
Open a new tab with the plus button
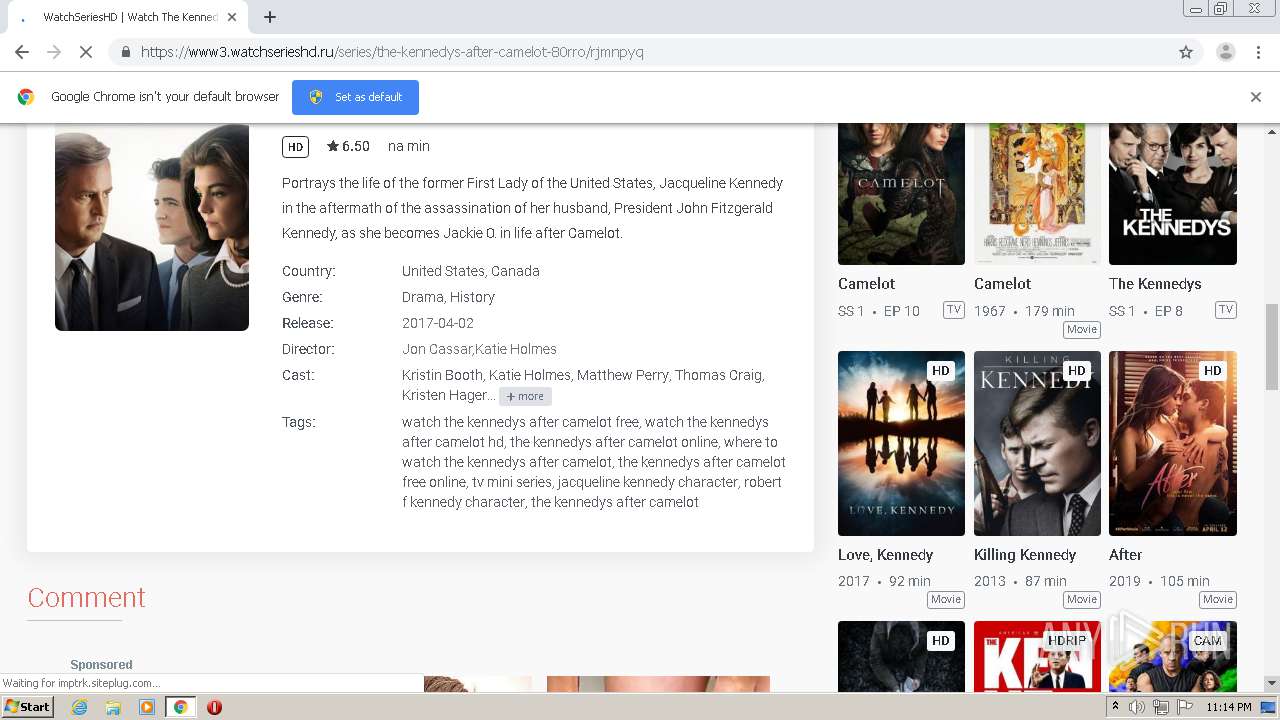coord(269,17)
